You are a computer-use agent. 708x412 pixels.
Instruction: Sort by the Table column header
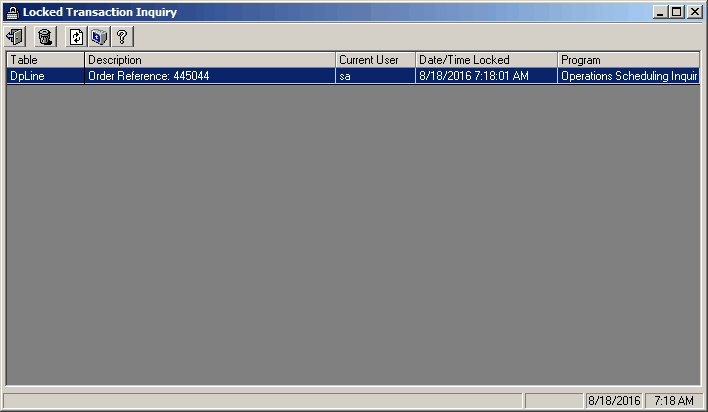(x=45, y=60)
